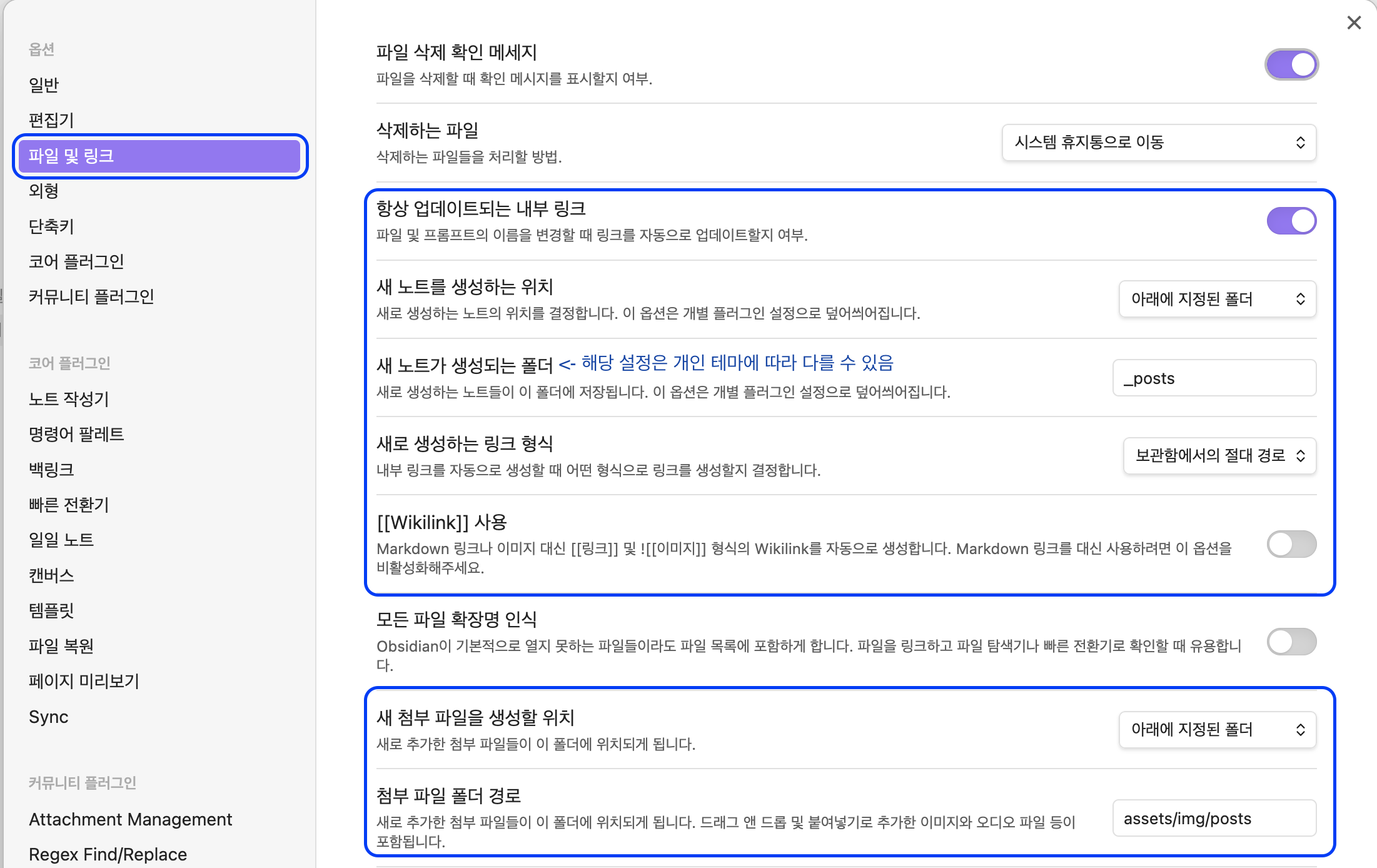This screenshot has width=1377, height=868.
Task: Open 템플릿 plugin settings
Action: 159,610
